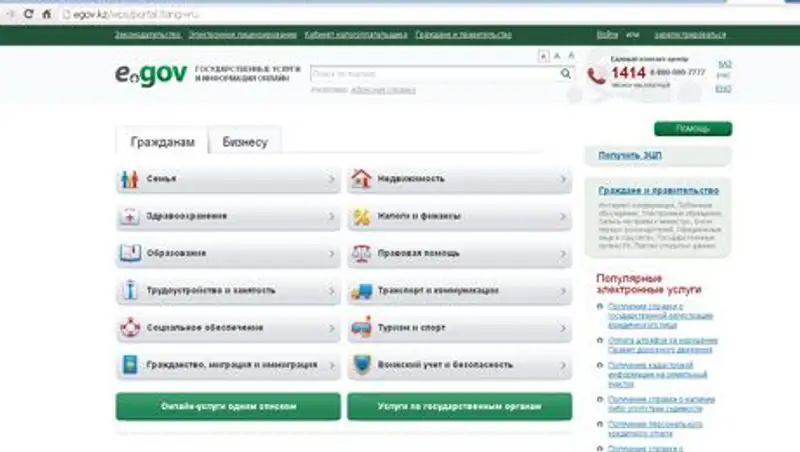800x452 pixels.
Task: Click the Адресная справка example link
Action: coord(383,90)
